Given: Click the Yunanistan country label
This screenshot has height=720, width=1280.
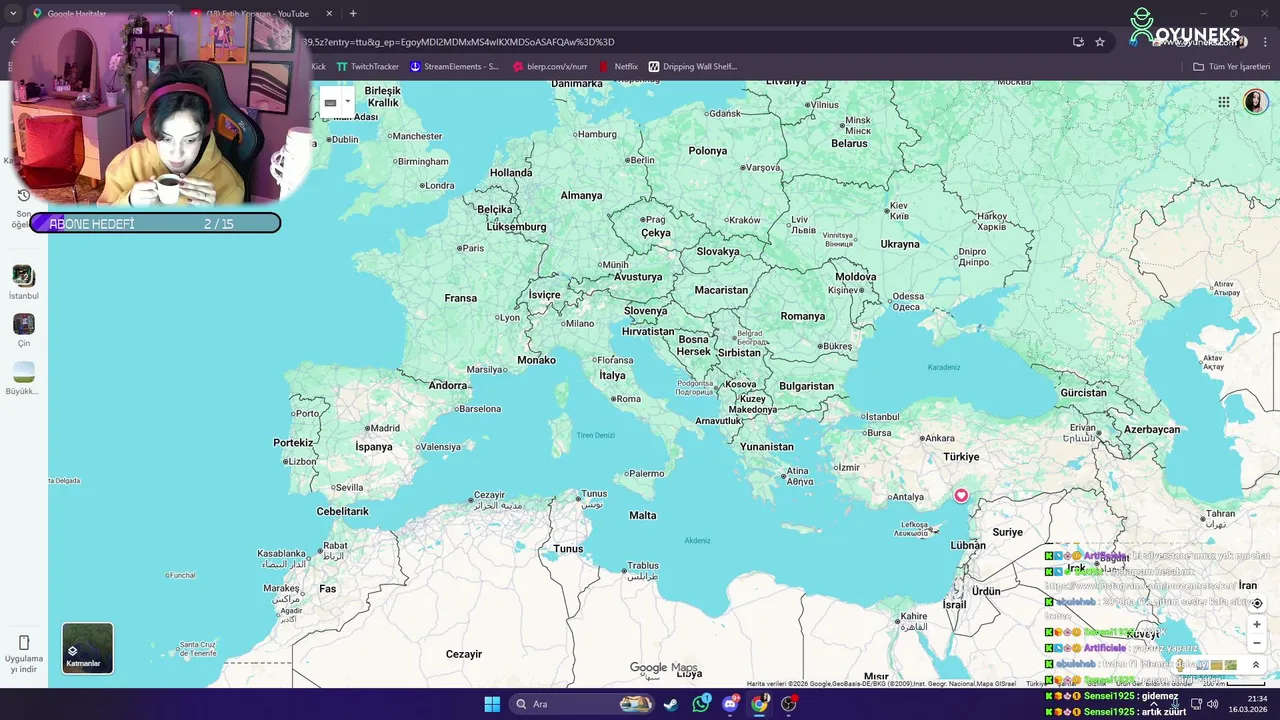Looking at the screenshot, I should pyautogui.click(x=767, y=447).
